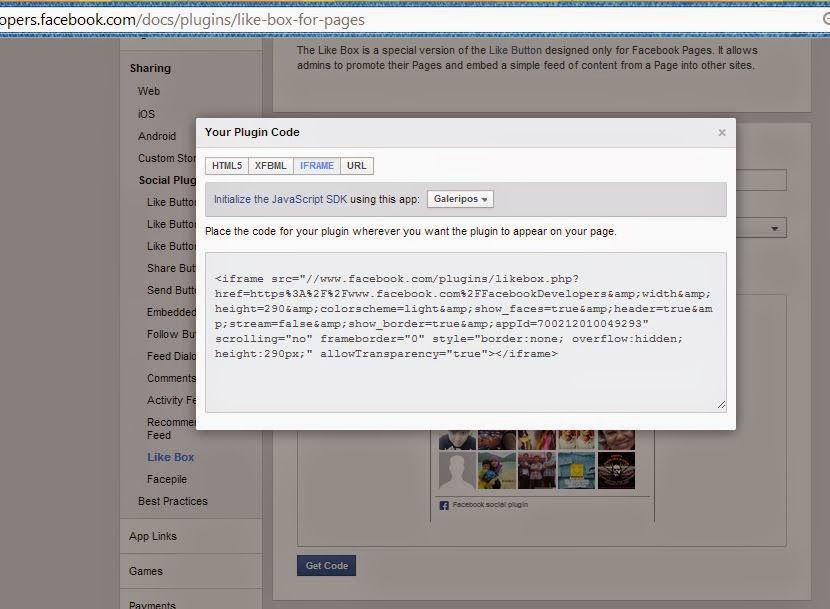The width and height of the screenshot is (830, 609).
Task: Open the Payments section
Action: click(152, 604)
